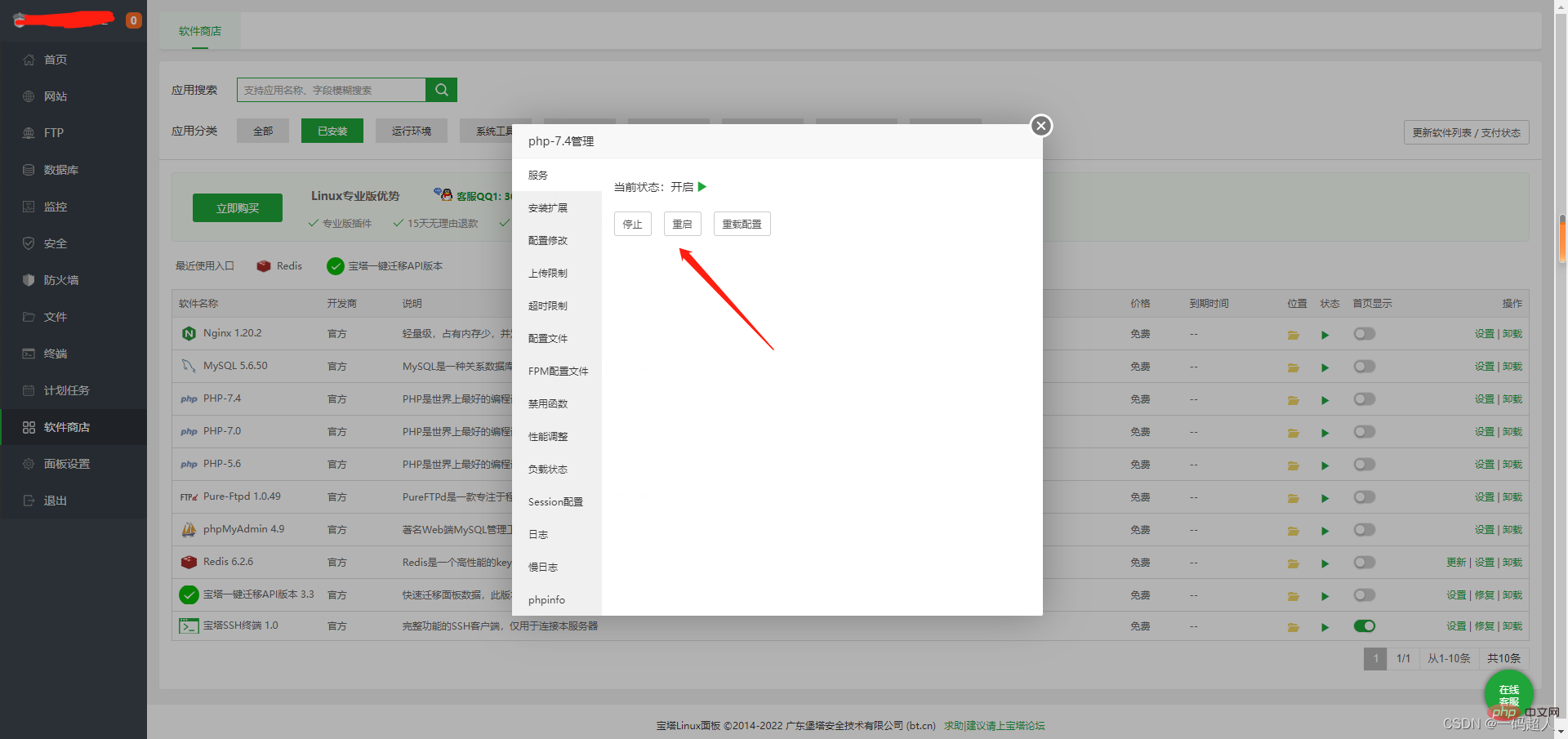The width and height of the screenshot is (1568, 739).
Task: Toggle homepage display for phpMyAdmin 4.9
Action: [1364, 530]
